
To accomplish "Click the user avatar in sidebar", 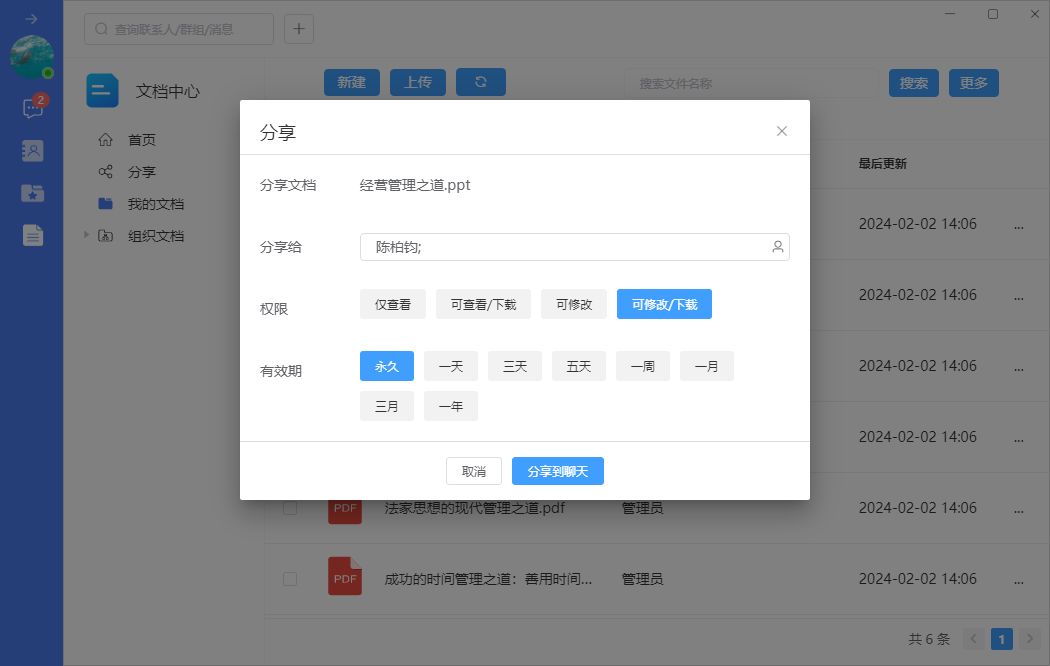I will (x=31, y=57).
